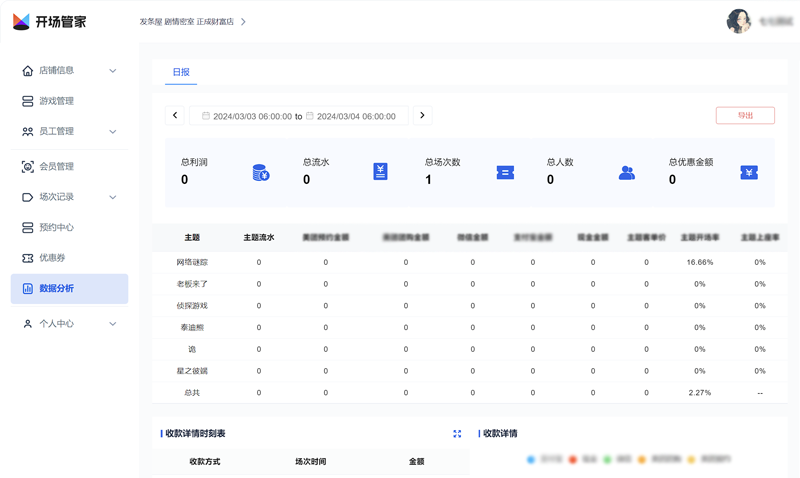Viewport: 800px width, 478px height.
Task: Click the 总优惠金额 yen coupon icon
Action: point(749,172)
